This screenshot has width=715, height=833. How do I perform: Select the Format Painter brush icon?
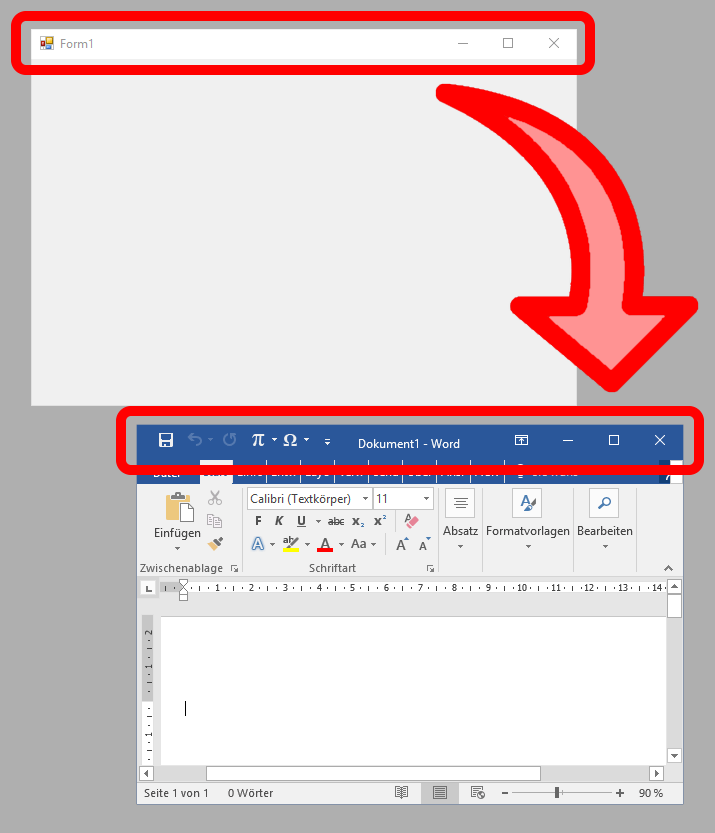(215, 543)
